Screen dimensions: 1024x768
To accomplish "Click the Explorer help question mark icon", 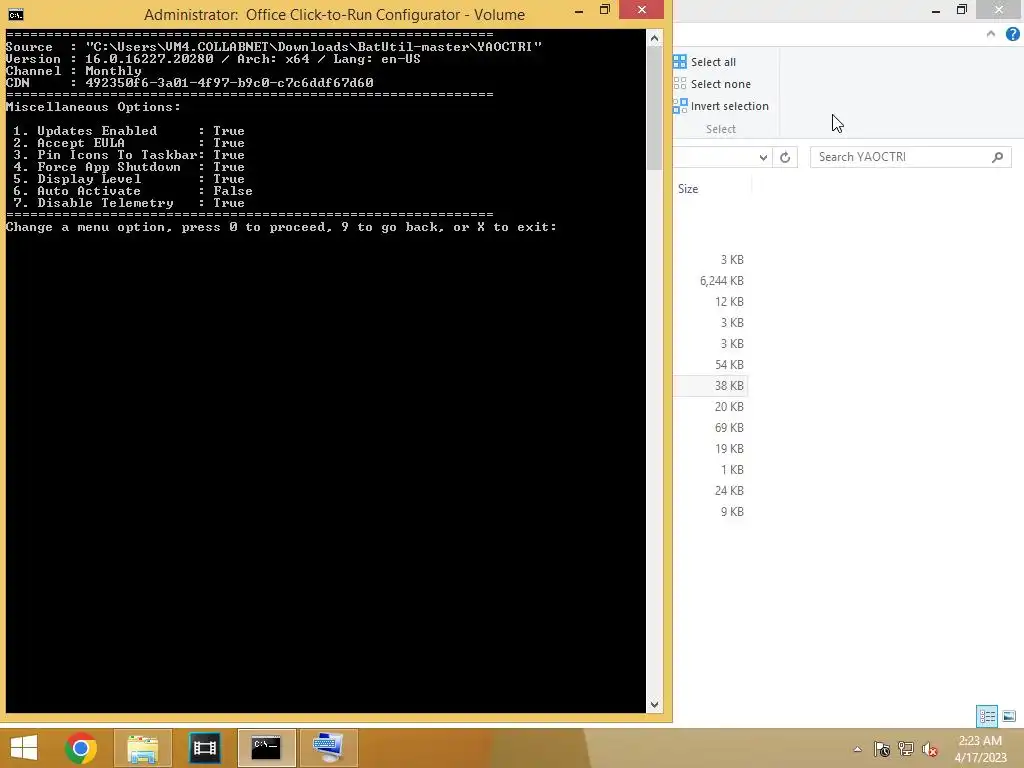I will click(x=1012, y=34).
